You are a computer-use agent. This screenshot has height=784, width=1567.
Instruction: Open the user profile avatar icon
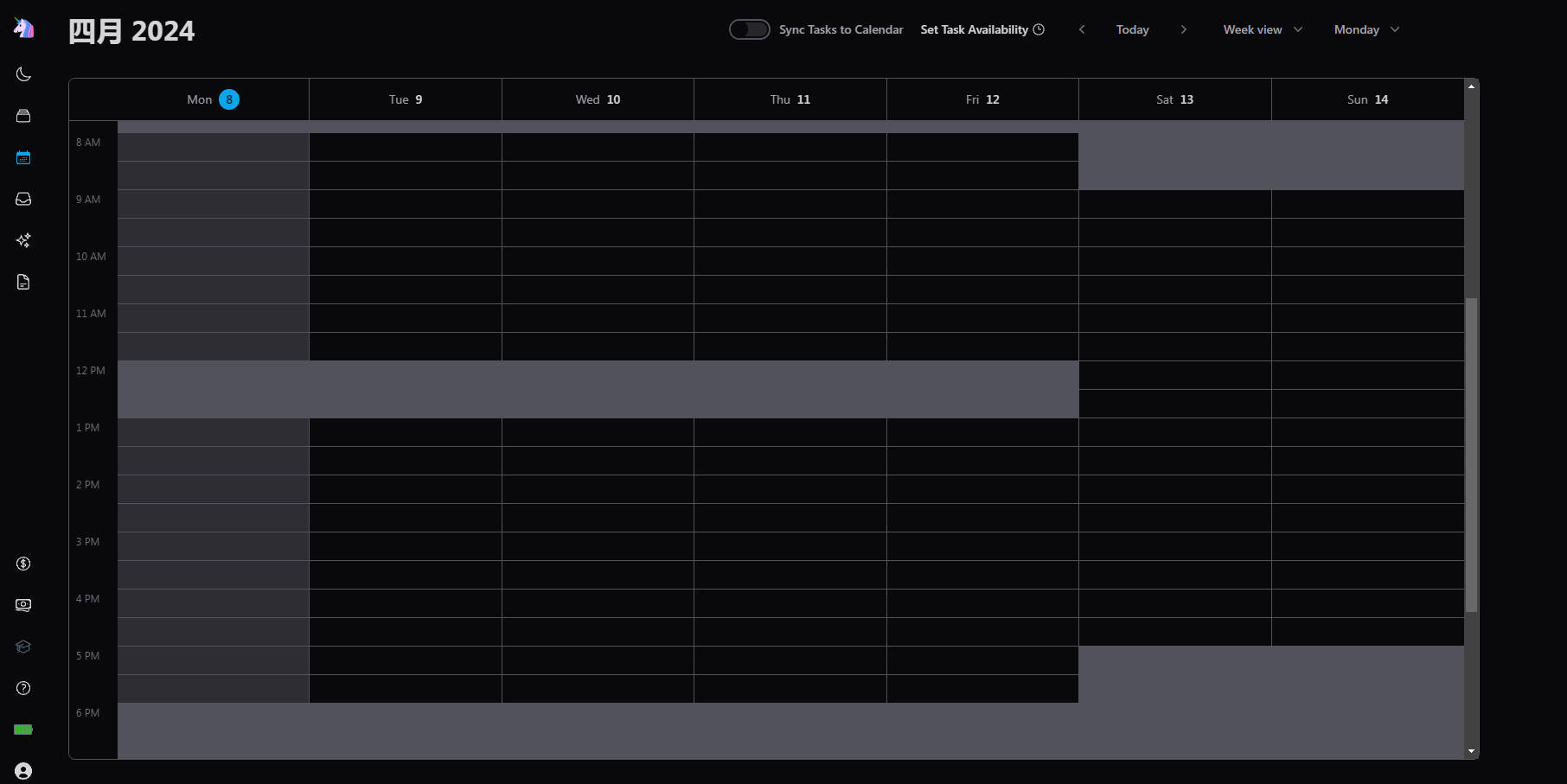(23, 771)
